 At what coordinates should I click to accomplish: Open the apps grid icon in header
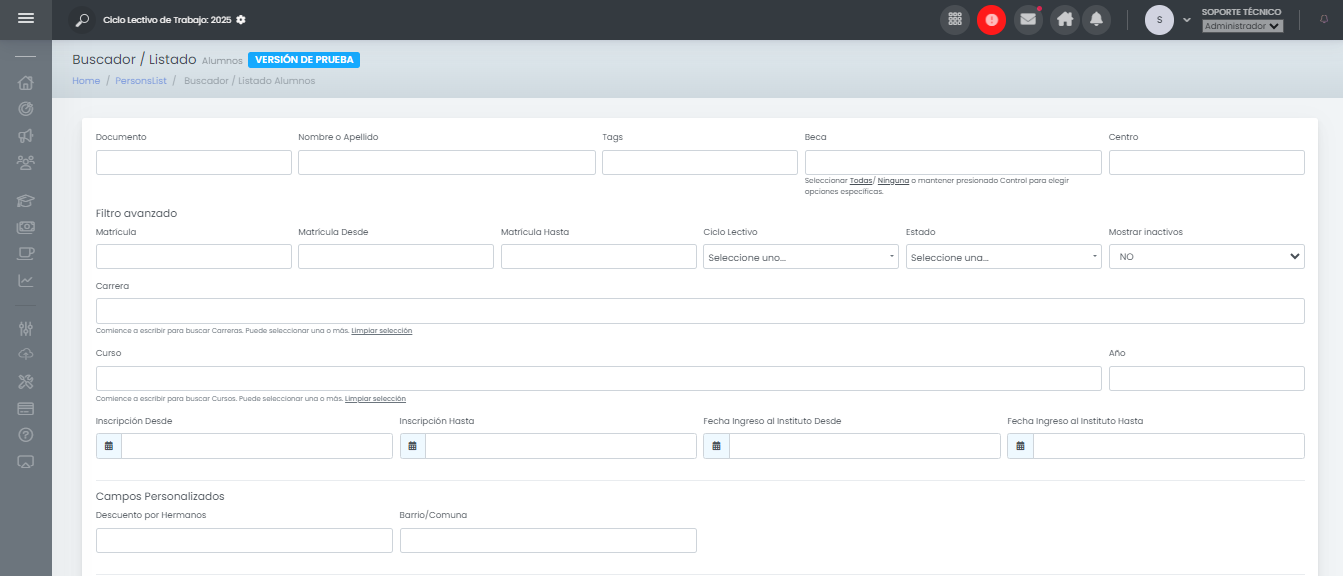(x=955, y=20)
